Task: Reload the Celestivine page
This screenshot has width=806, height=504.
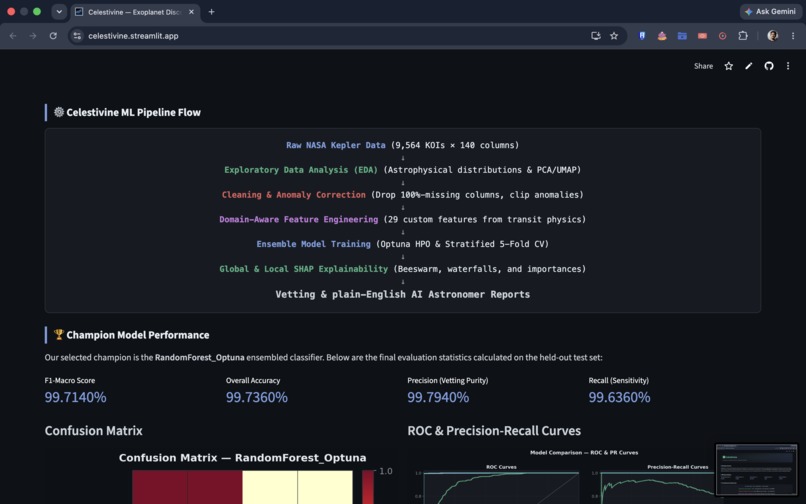Action: [53, 36]
